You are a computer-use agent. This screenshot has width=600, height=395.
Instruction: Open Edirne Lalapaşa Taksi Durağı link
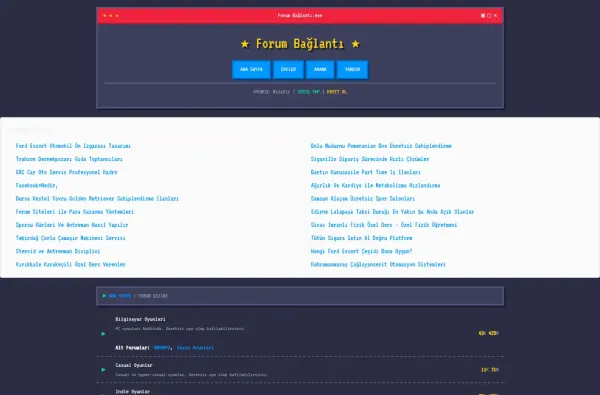[392, 212]
